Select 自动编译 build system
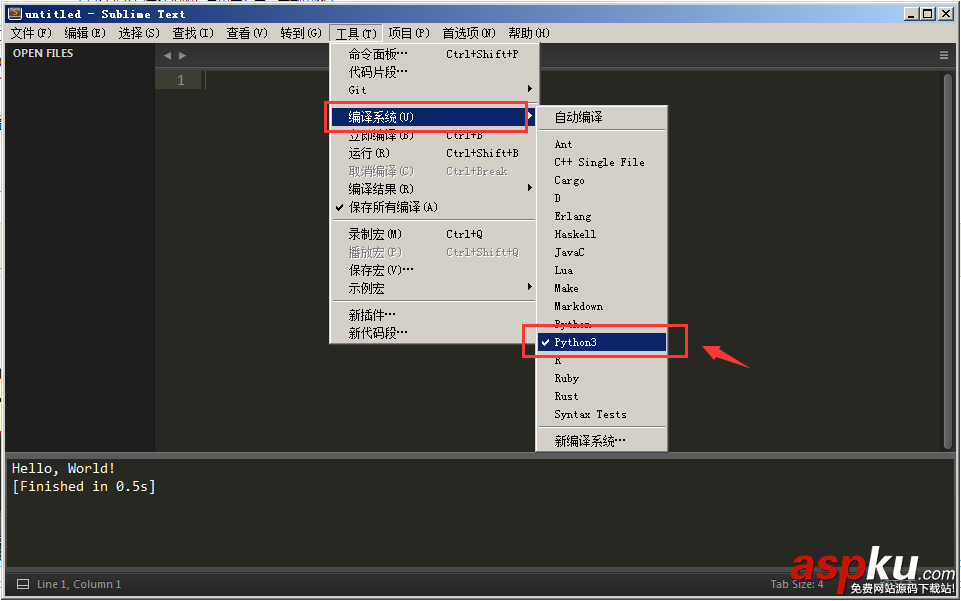The width and height of the screenshot is (961, 601). (x=602, y=117)
